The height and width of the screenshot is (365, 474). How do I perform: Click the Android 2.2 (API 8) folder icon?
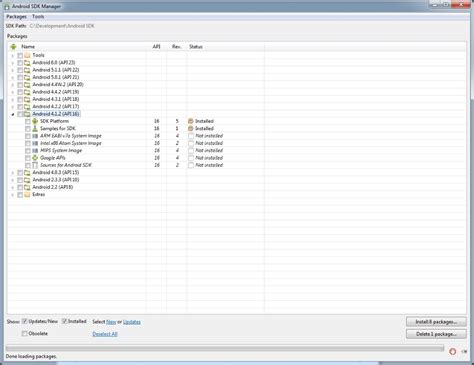(27, 187)
